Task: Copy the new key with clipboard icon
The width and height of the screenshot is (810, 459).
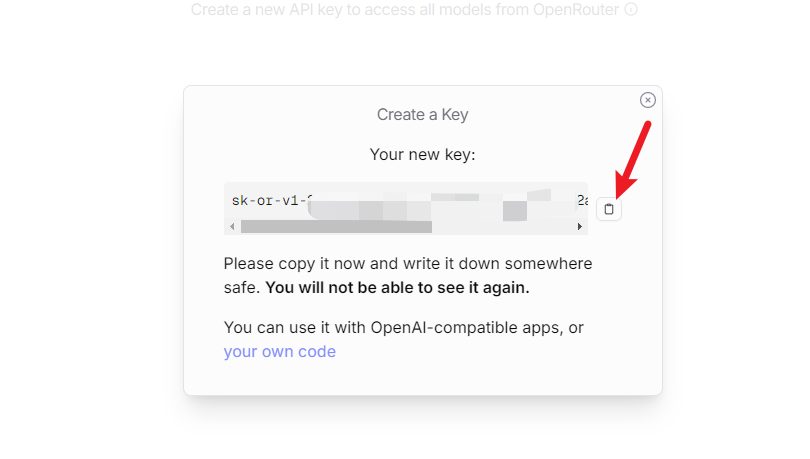Action: tap(609, 209)
